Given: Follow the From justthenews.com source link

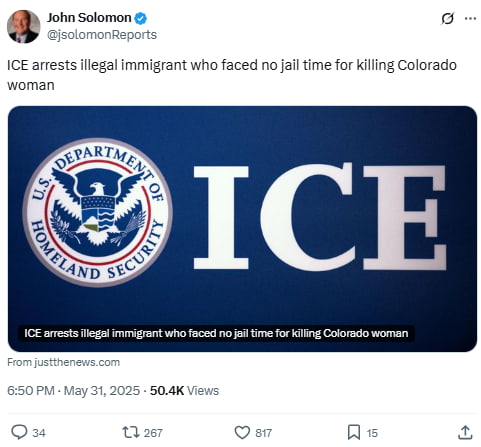Looking at the screenshot, I should (63, 362).
